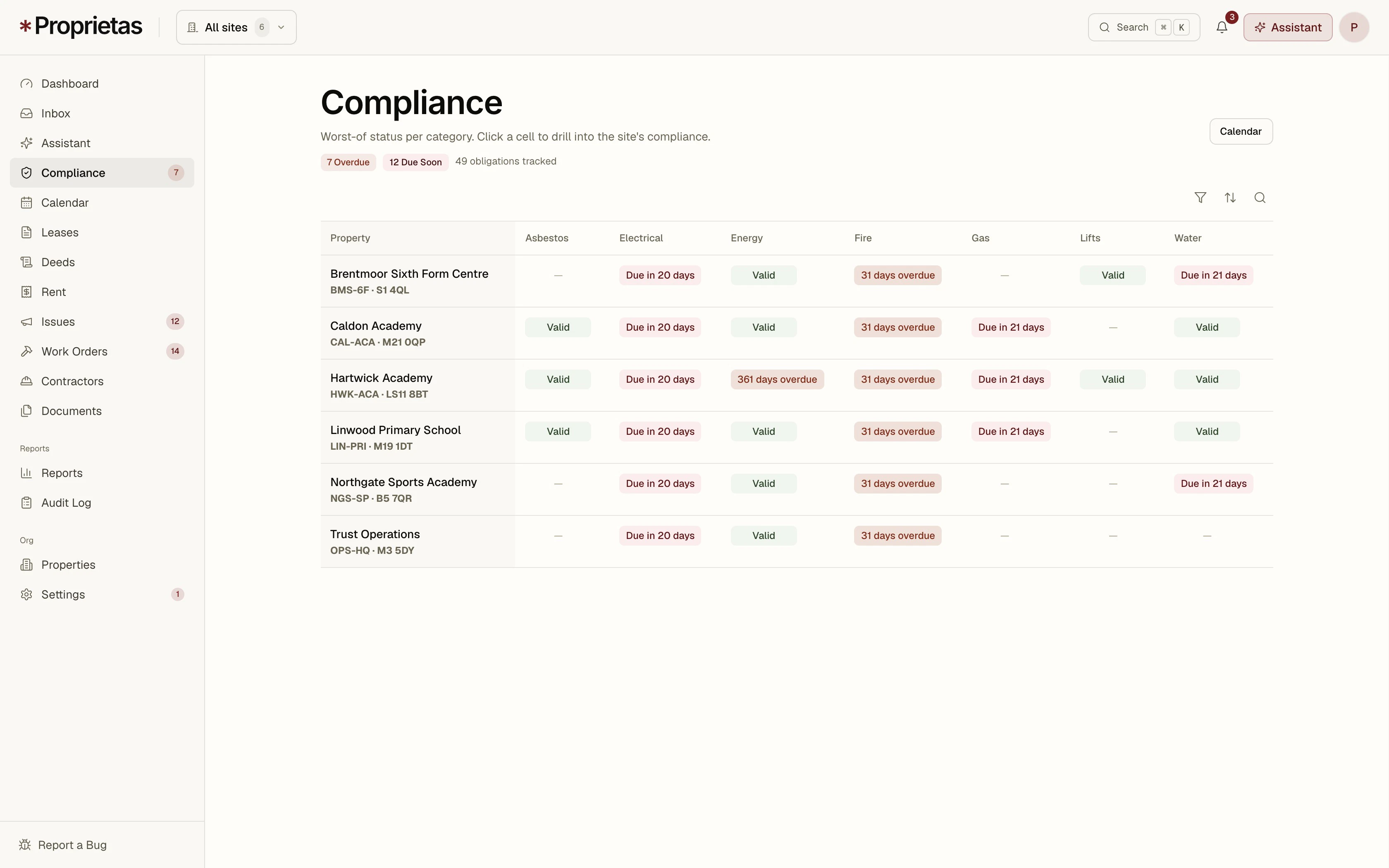
Task: Open Trust Operations property
Action: click(375, 534)
